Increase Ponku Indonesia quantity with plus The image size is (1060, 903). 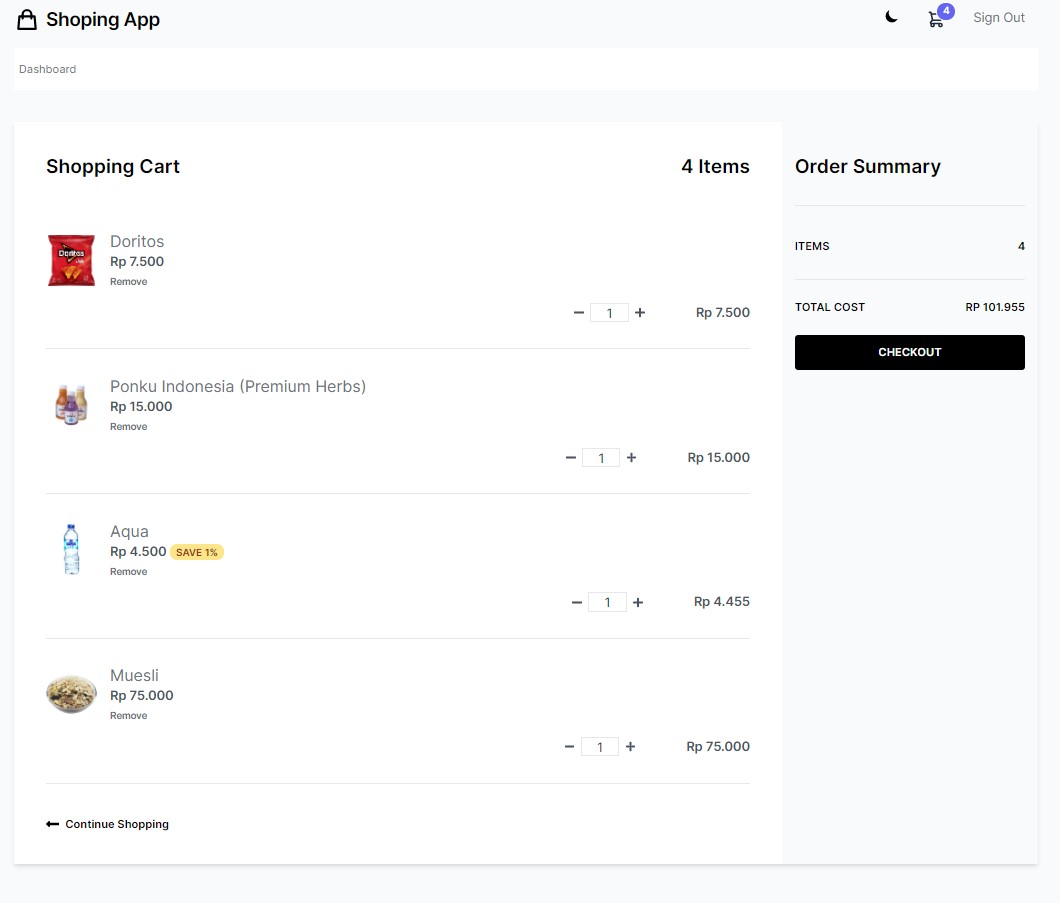pos(631,458)
